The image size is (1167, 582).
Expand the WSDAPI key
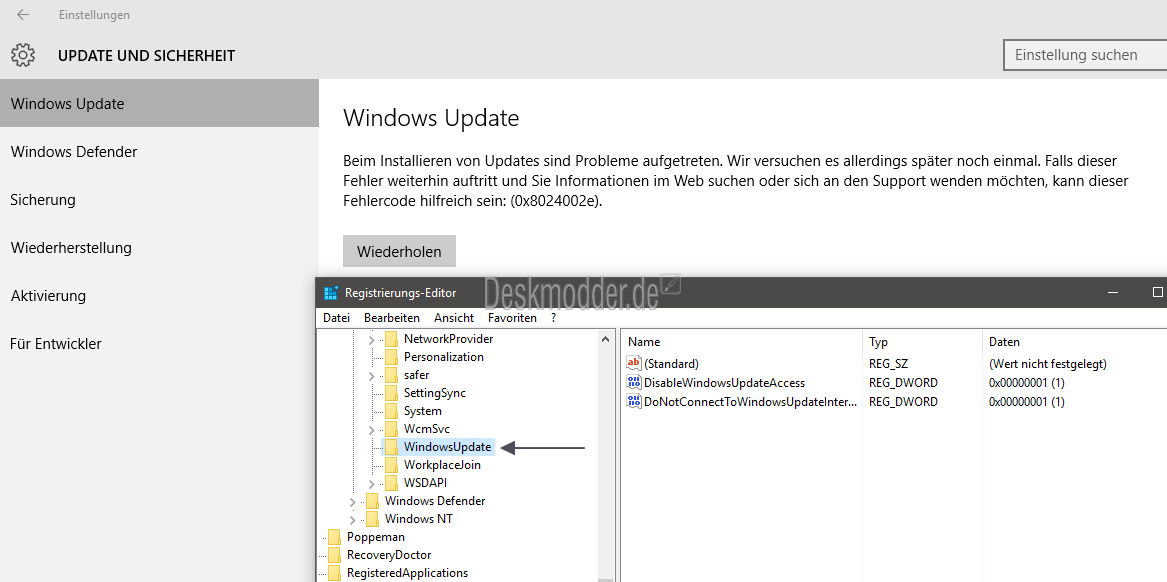(371, 484)
